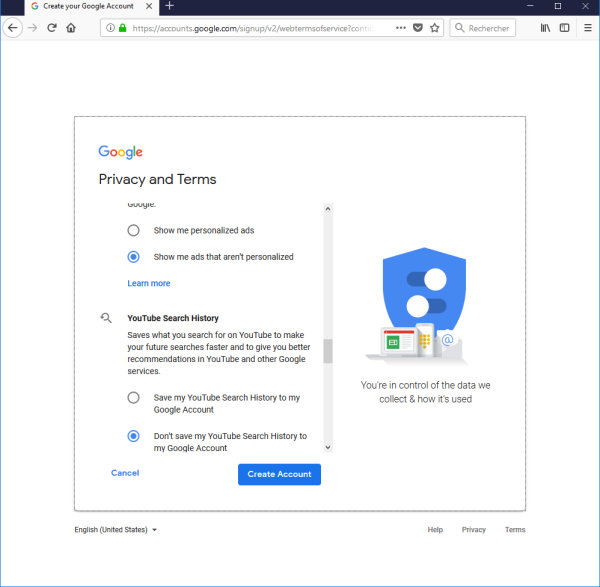Select Save my YouTube Search History option
This screenshot has height=587, width=600.
[134, 398]
